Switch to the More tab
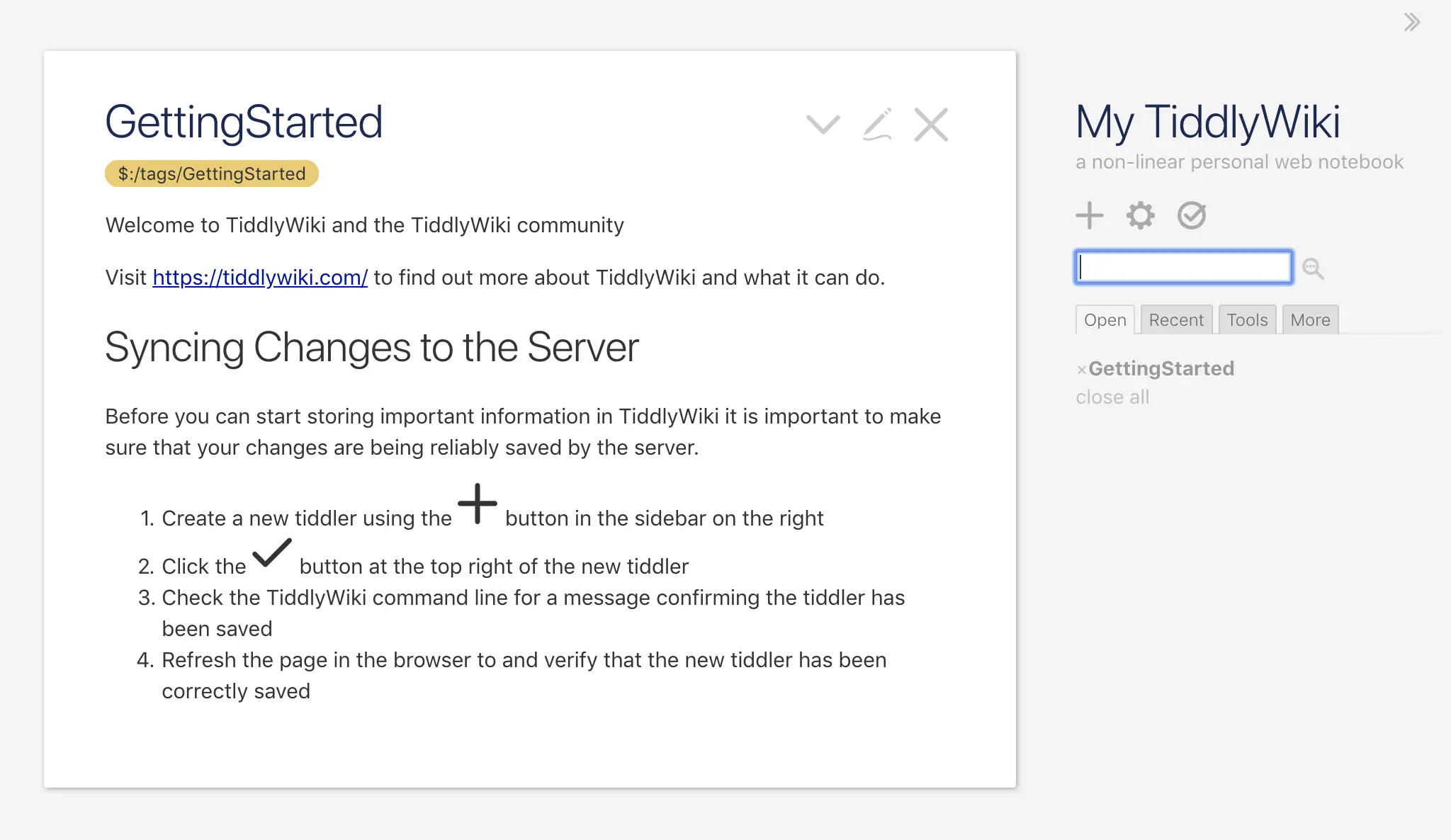The image size is (1451, 840). coord(1310,320)
